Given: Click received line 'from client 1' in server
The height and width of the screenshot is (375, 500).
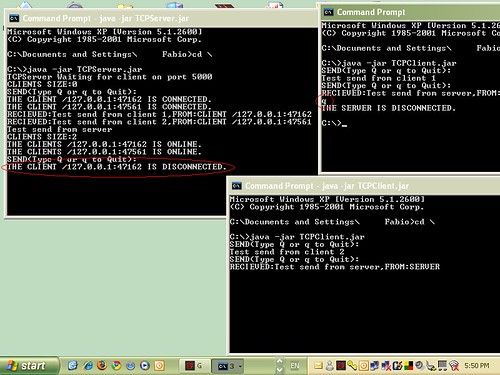Looking at the screenshot, I should click(x=159, y=114).
